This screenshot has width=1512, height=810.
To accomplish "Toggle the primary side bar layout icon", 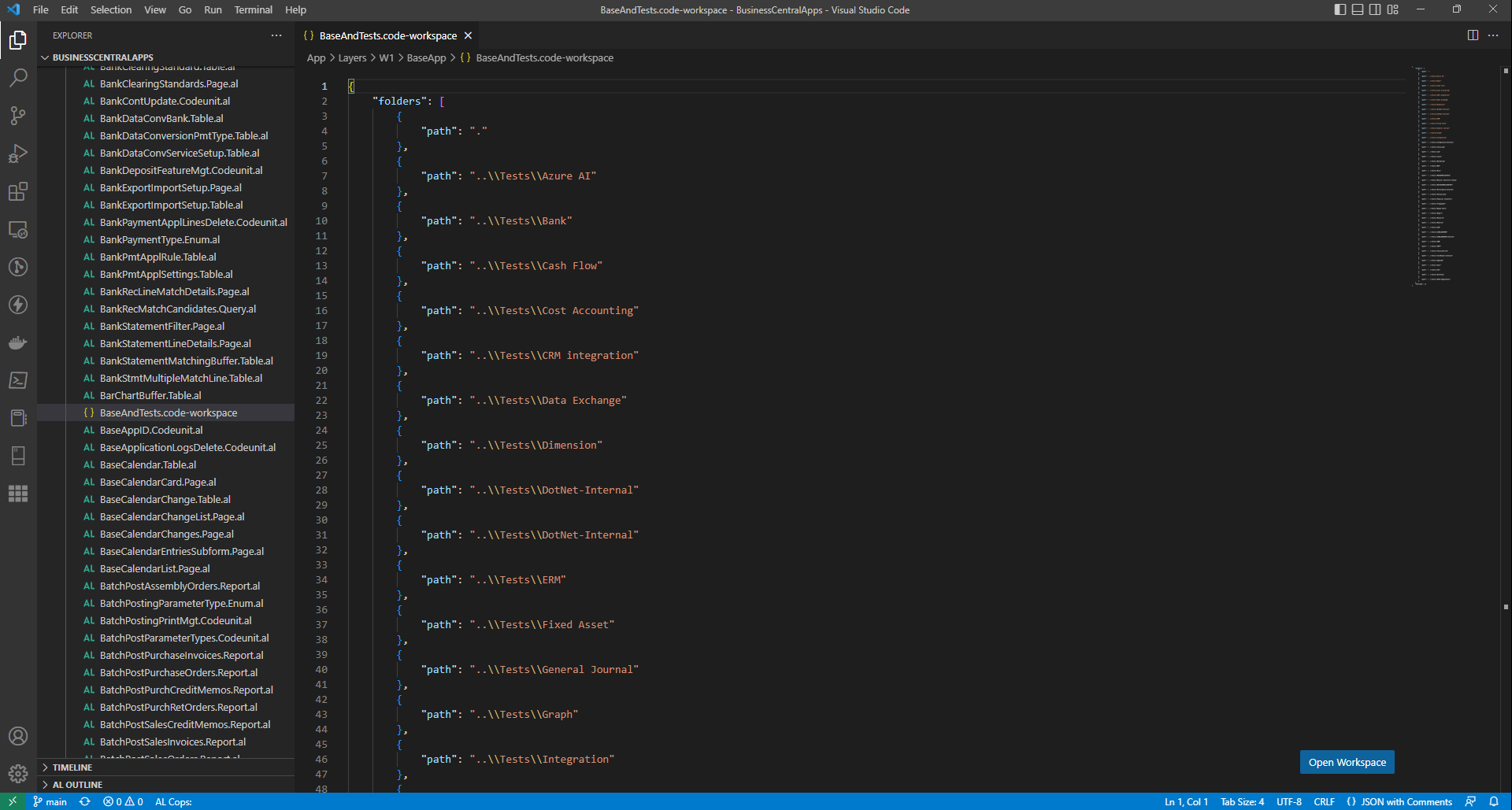I will click(x=1340, y=9).
